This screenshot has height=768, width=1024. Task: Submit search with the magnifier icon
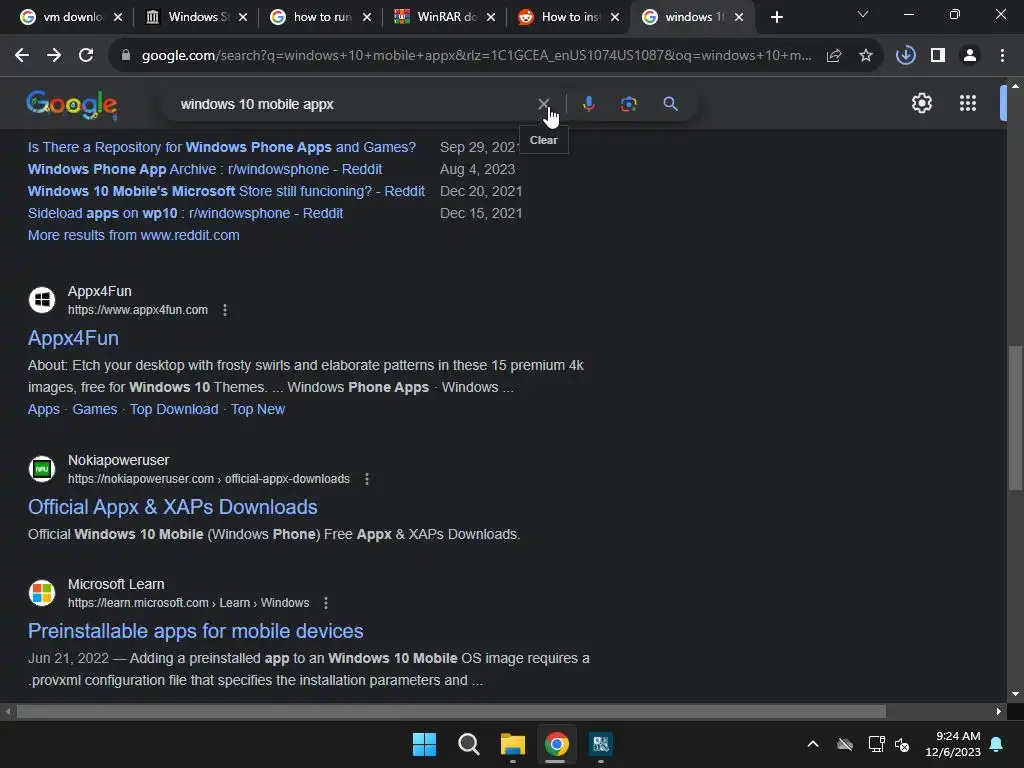click(x=671, y=104)
